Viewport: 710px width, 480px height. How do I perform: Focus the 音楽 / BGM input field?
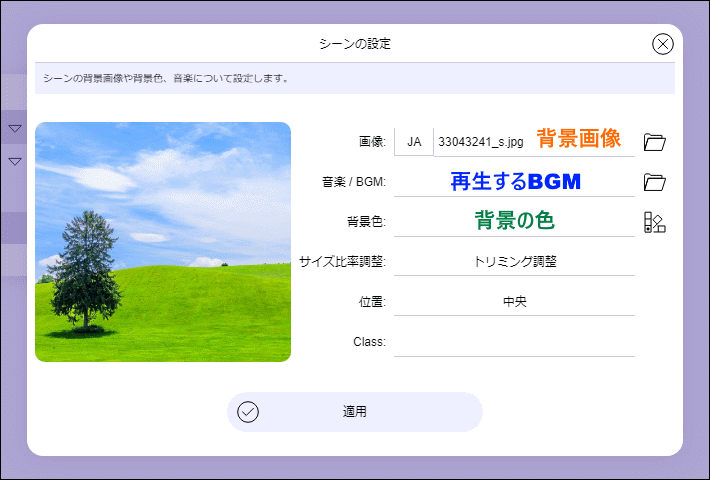[x=514, y=182]
